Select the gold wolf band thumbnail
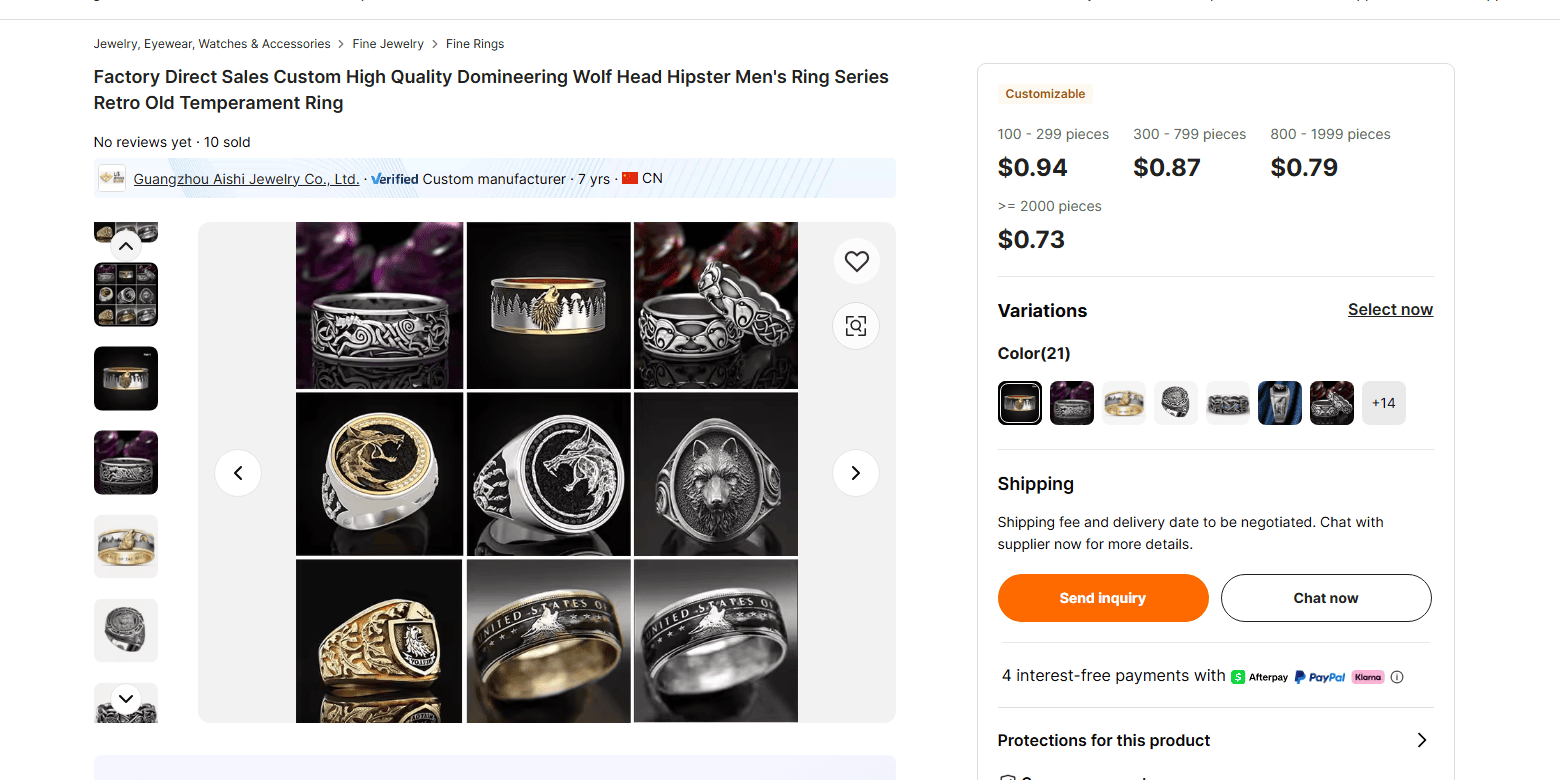This screenshot has height=780, width=1560. point(126,547)
